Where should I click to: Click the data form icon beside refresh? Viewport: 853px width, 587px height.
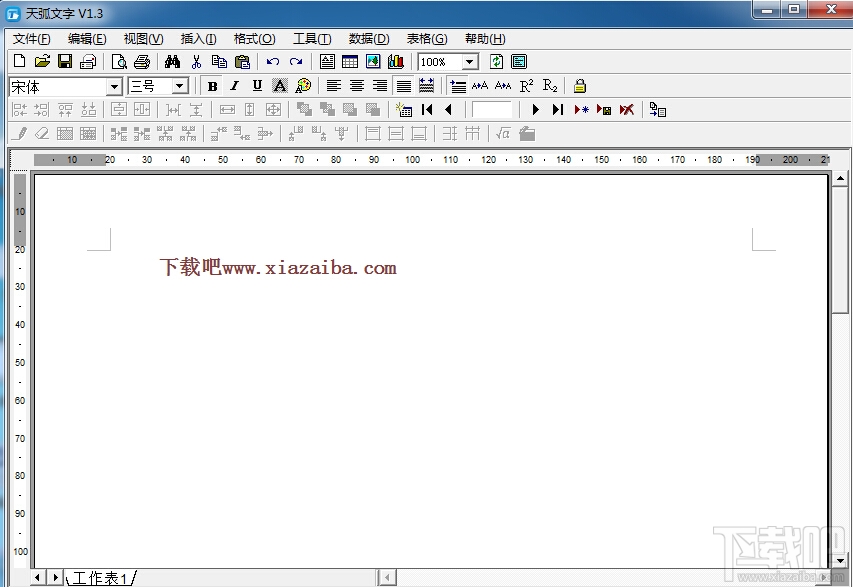pos(519,61)
